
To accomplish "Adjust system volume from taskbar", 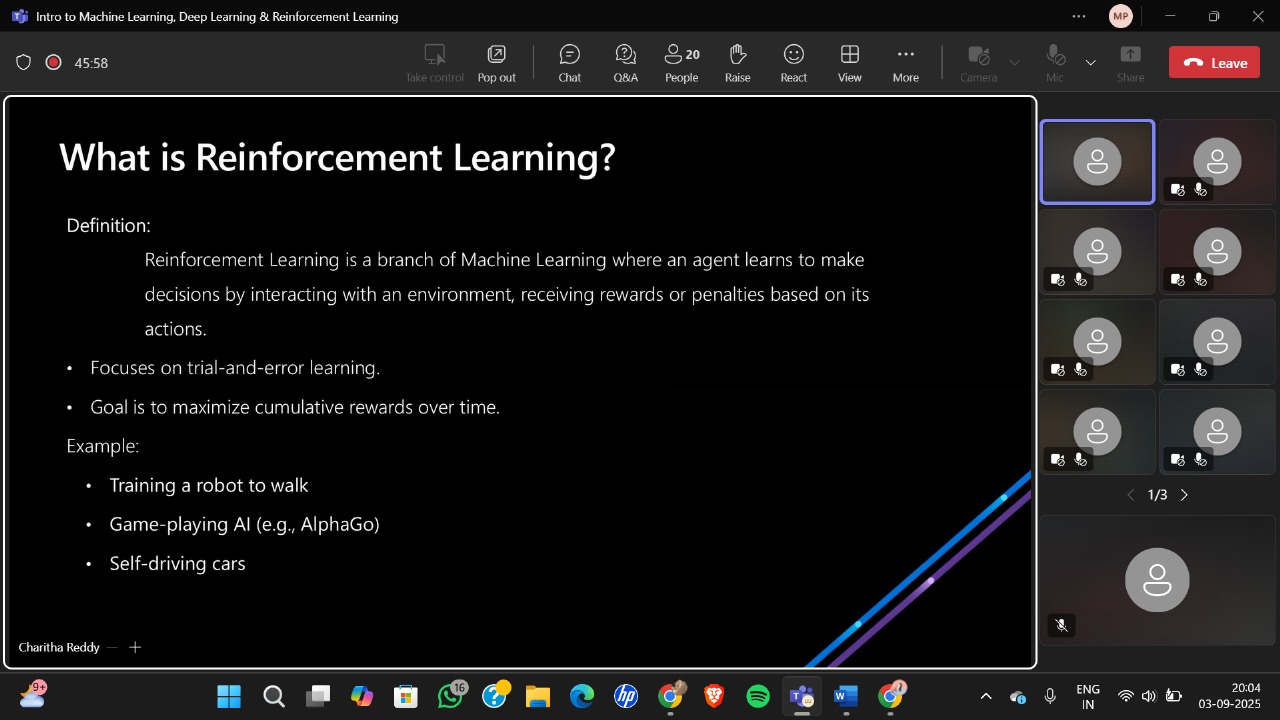I will (x=1149, y=696).
